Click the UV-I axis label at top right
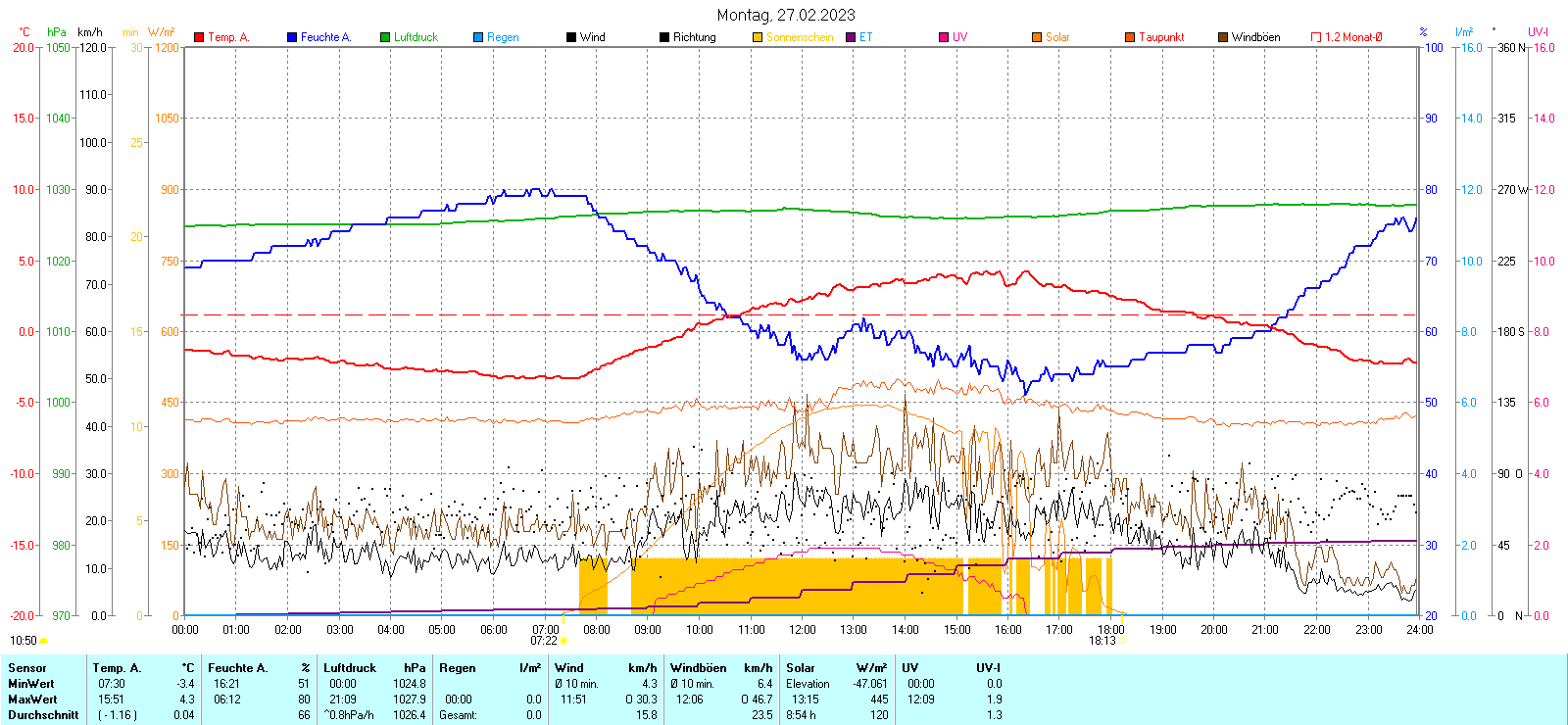The height and width of the screenshot is (725, 1568). [1538, 32]
